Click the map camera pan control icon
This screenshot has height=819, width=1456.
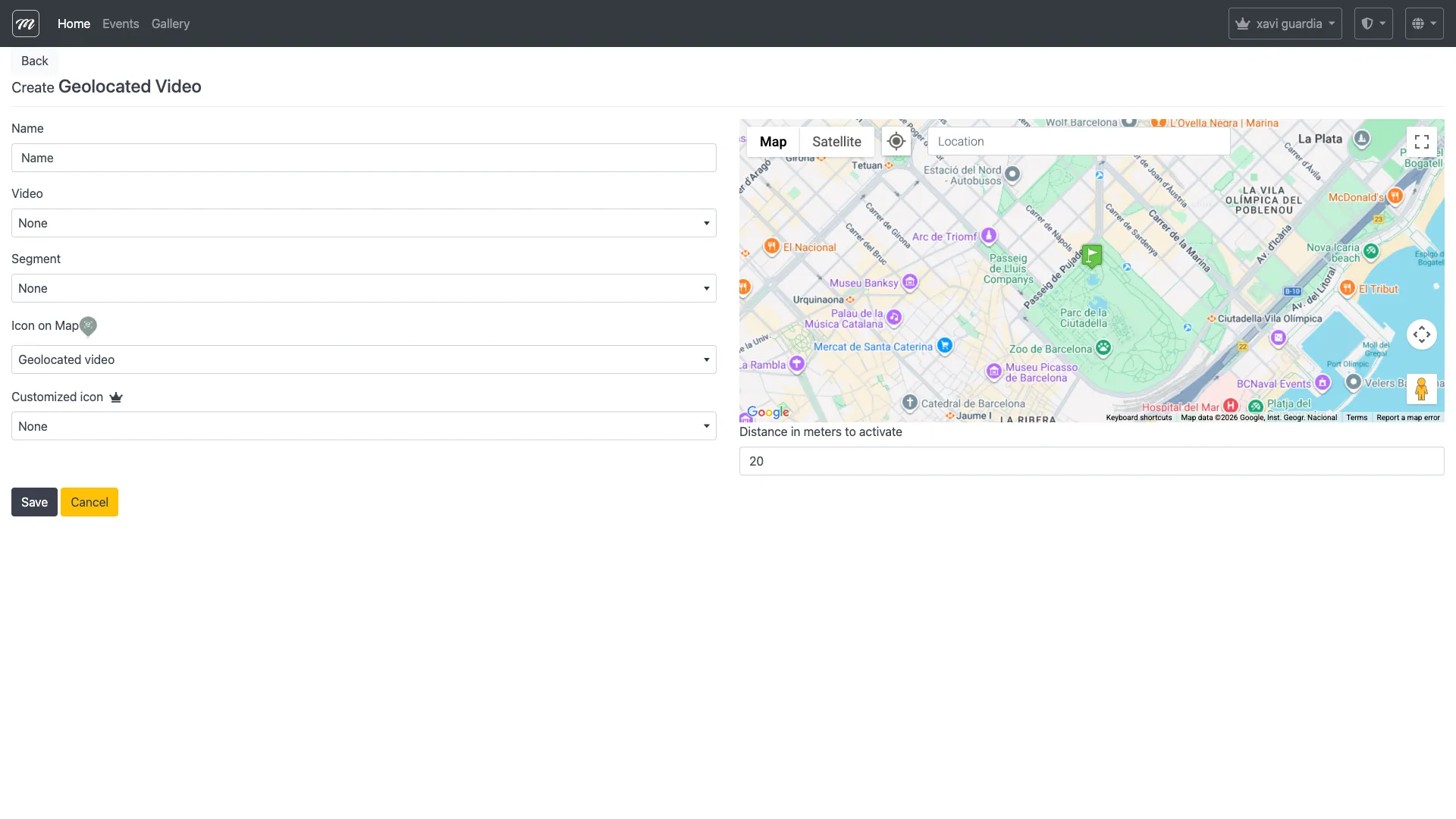1421,334
